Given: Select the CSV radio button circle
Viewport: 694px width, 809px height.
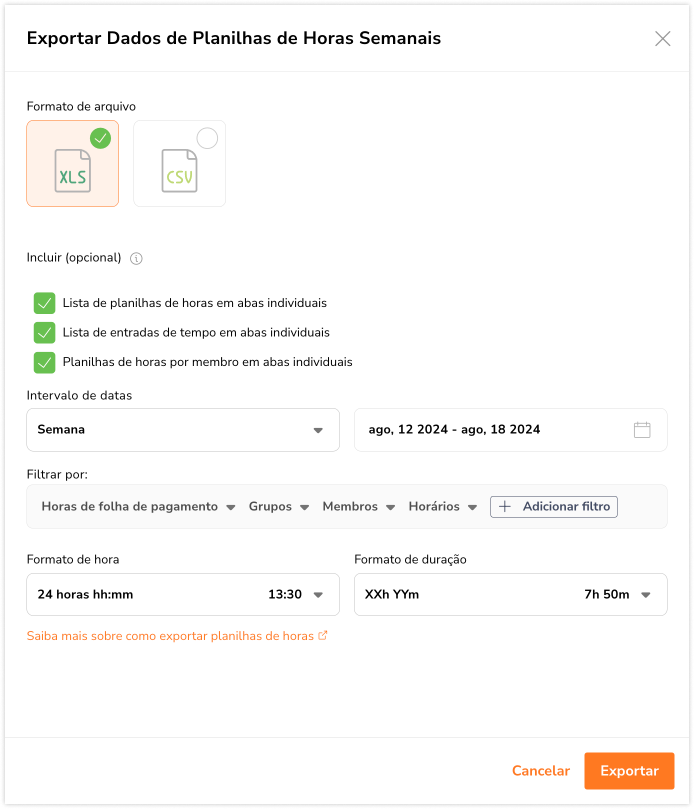Looking at the screenshot, I should (x=207, y=139).
